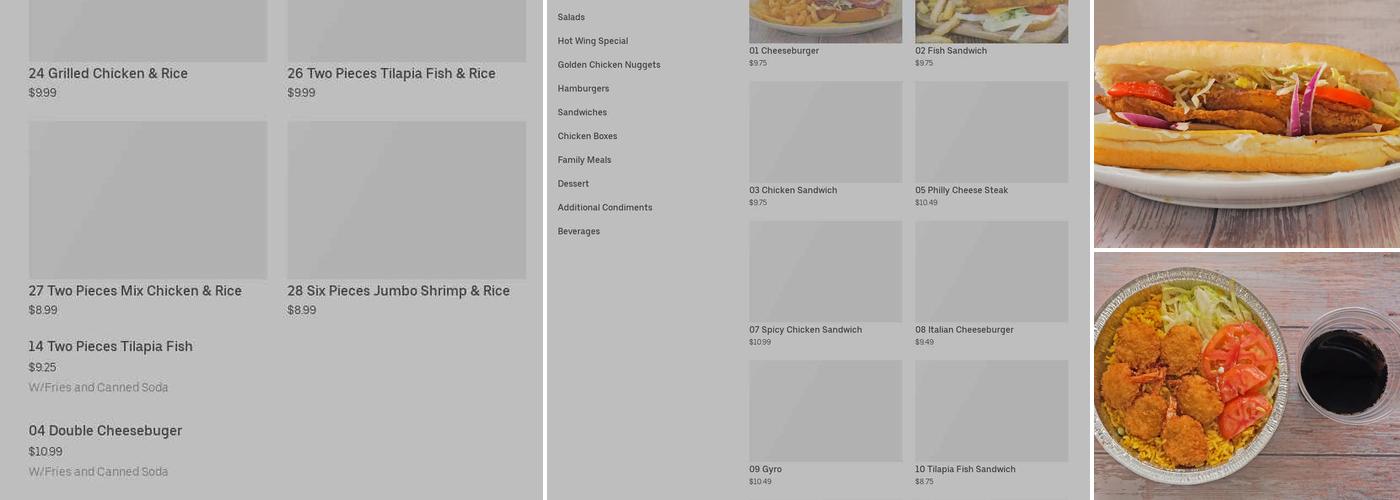
Task: Select the Family Meals category
Action: (584, 160)
